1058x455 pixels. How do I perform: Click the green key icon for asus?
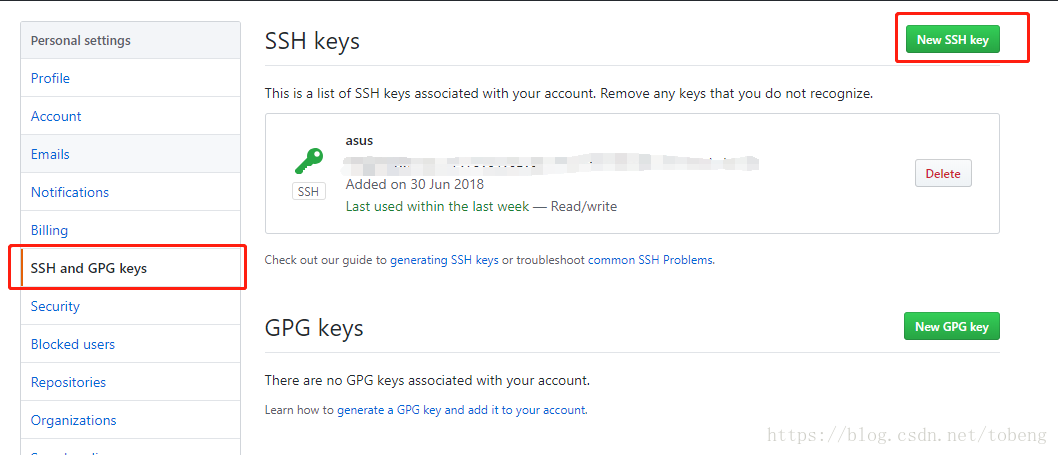(309, 161)
